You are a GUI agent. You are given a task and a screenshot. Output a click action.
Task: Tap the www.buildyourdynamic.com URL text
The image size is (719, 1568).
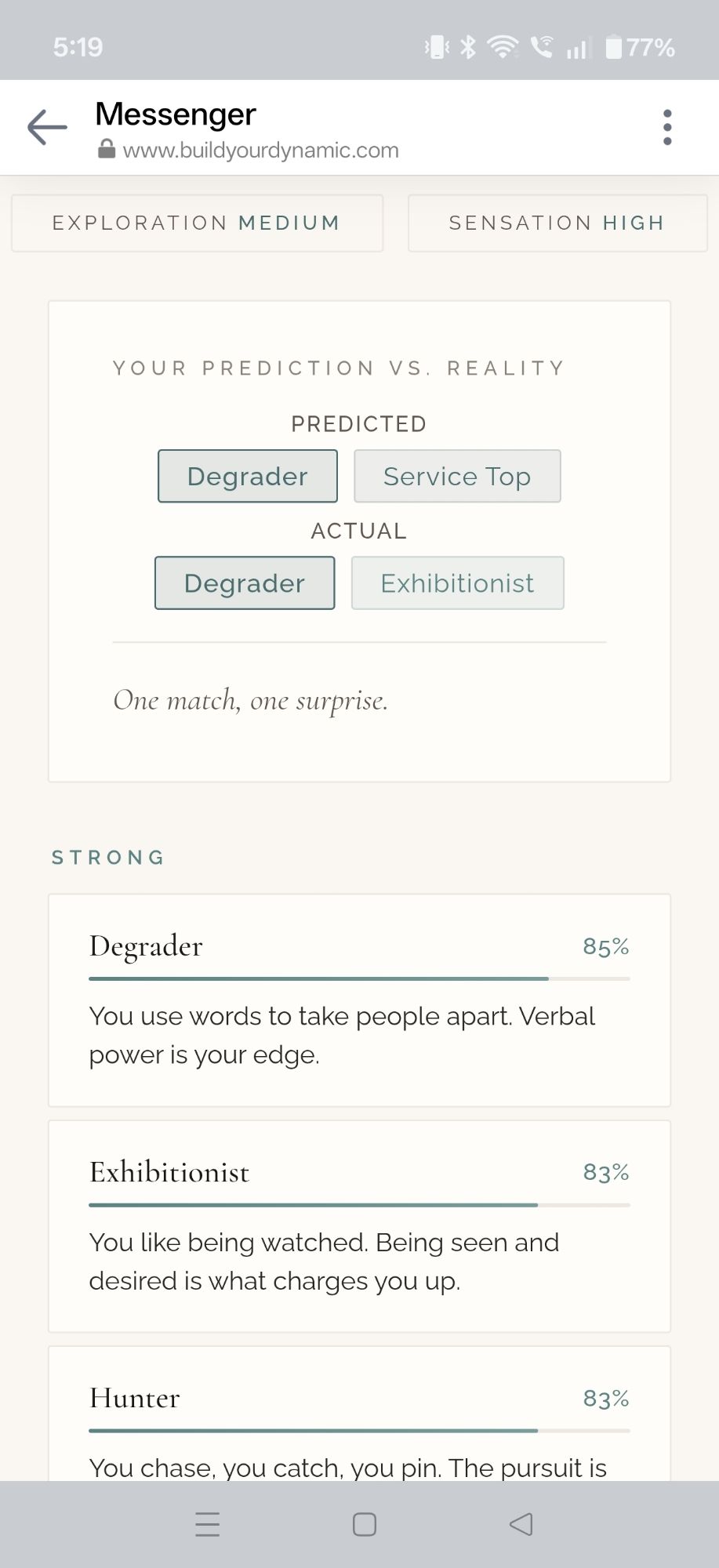261,150
